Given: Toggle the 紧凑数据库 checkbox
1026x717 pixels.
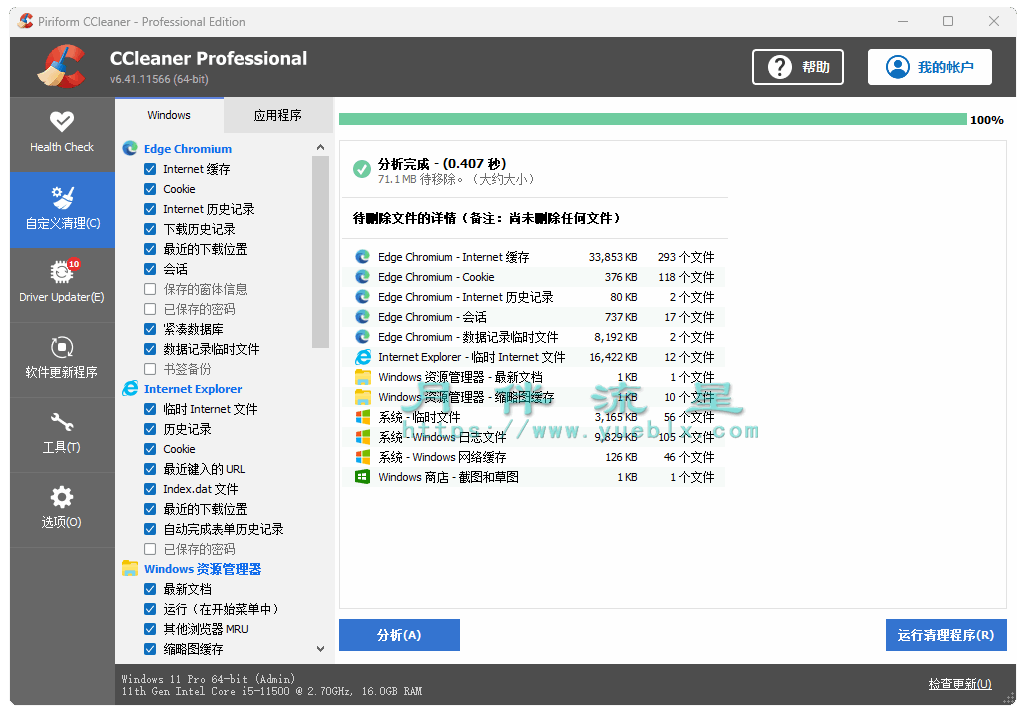Looking at the screenshot, I should [x=150, y=329].
